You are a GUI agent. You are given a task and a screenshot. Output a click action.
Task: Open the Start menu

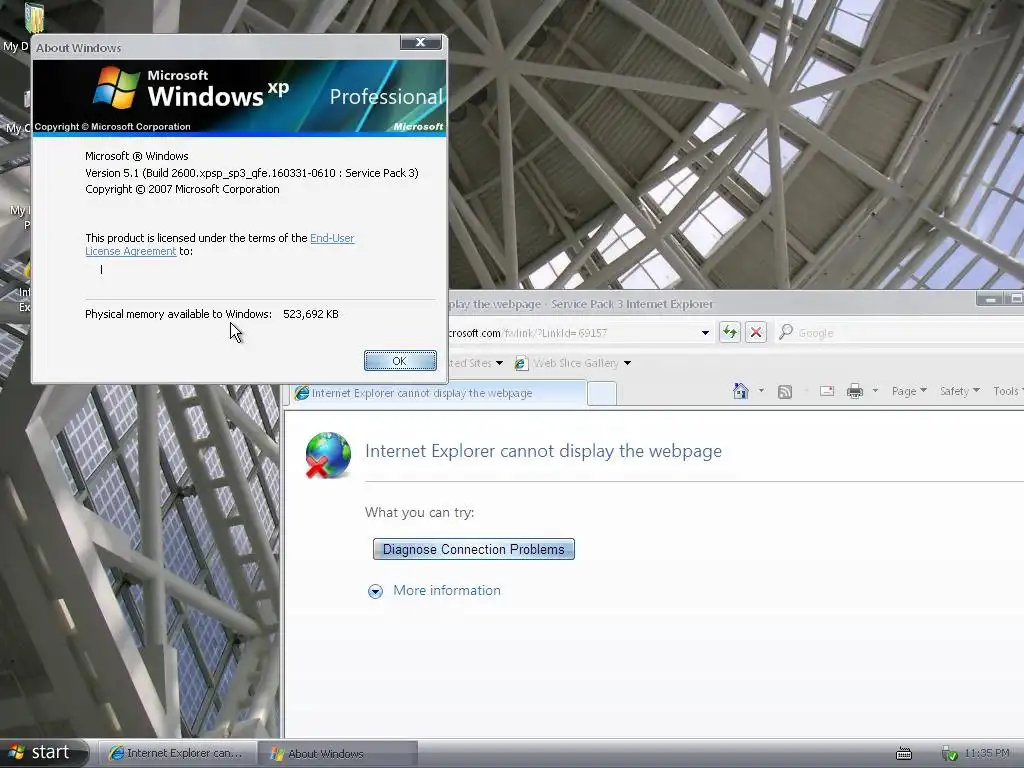(43, 752)
